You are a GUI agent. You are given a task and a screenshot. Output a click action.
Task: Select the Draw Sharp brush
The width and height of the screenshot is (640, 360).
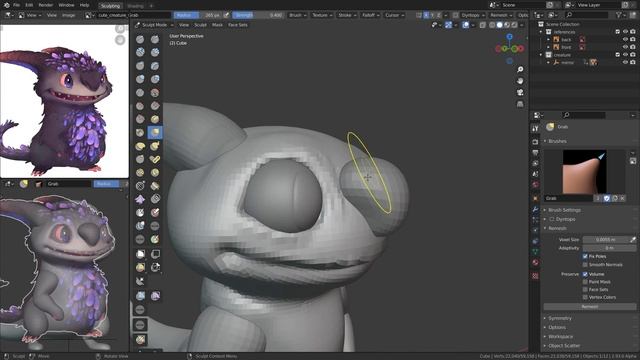click(x=155, y=39)
